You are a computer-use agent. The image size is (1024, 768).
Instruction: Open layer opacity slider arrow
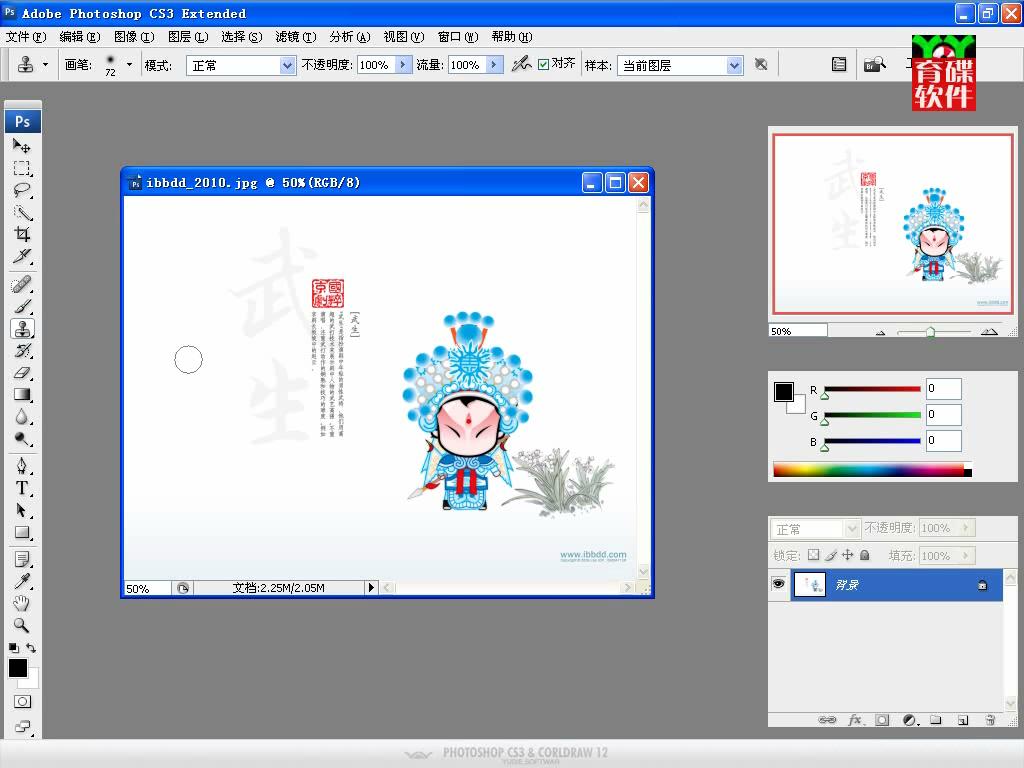point(965,528)
